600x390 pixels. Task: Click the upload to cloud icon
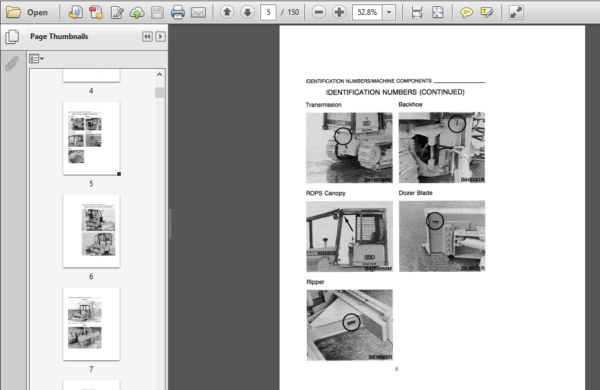[137, 13]
